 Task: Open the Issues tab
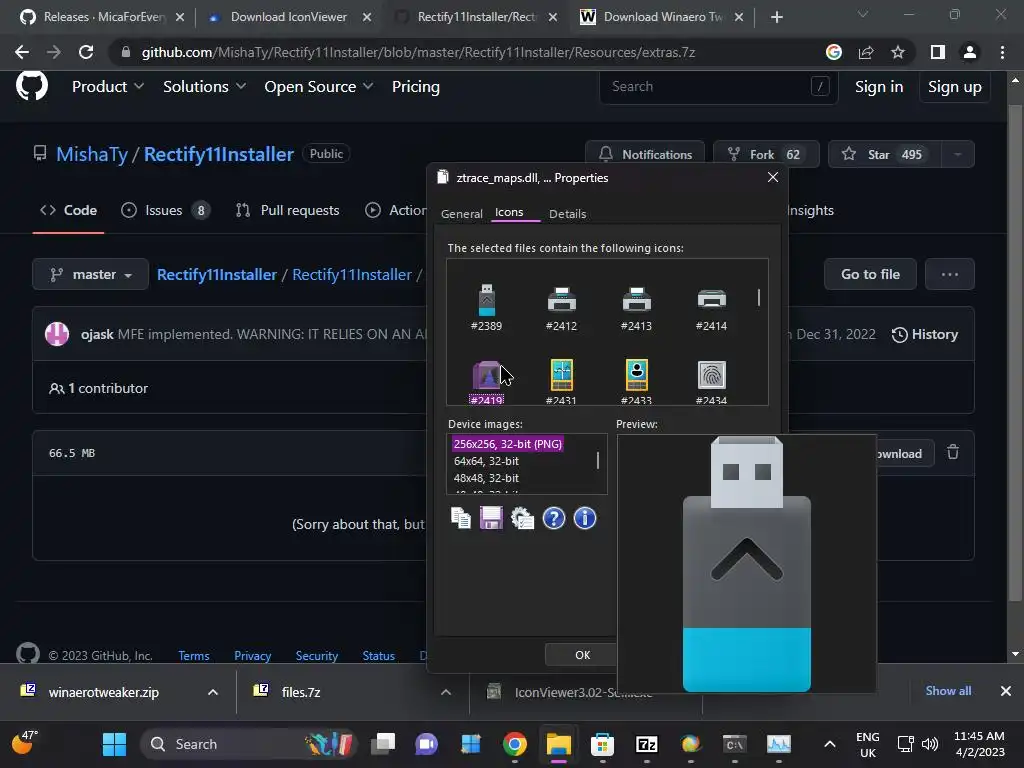tap(166, 210)
